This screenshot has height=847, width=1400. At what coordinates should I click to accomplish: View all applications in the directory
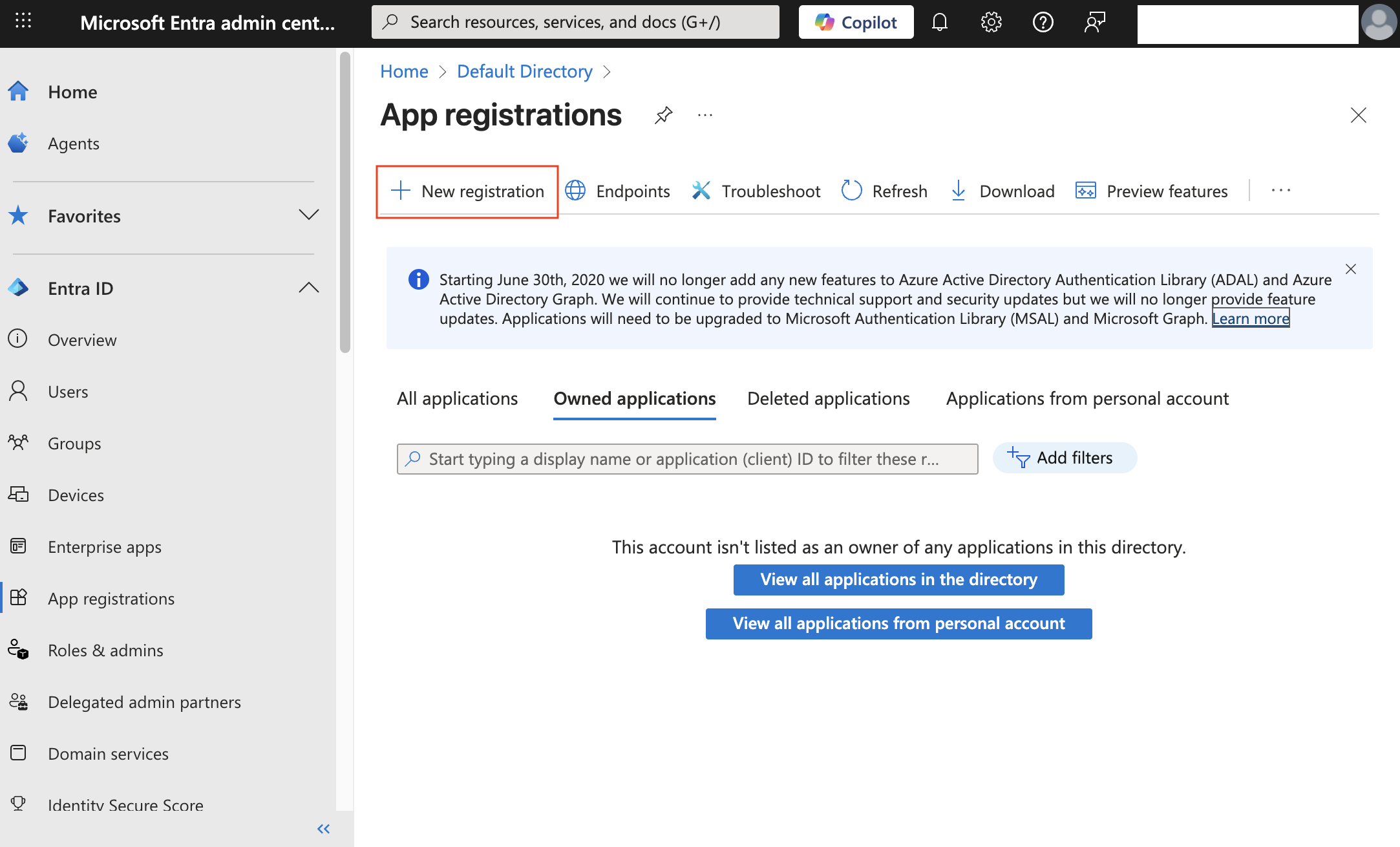coord(898,579)
